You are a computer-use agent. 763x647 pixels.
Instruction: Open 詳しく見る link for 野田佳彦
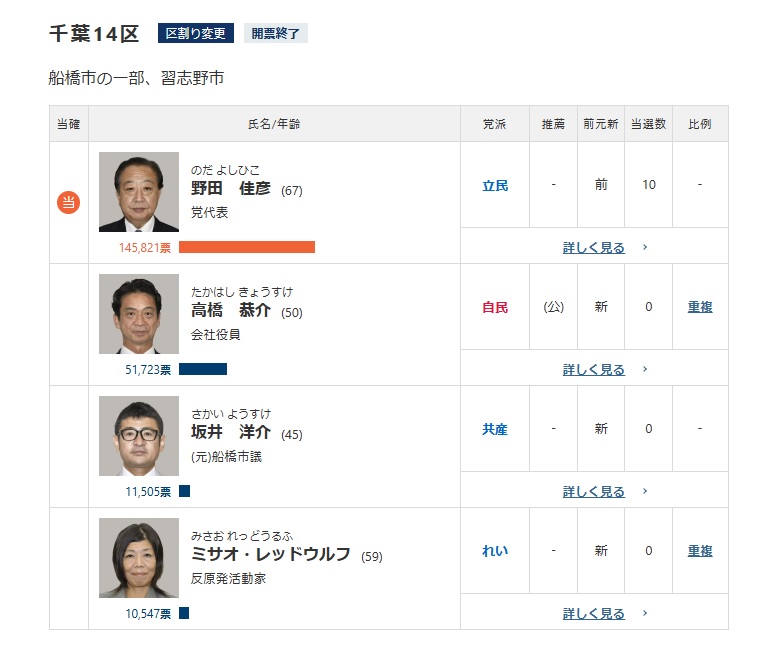tap(593, 247)
